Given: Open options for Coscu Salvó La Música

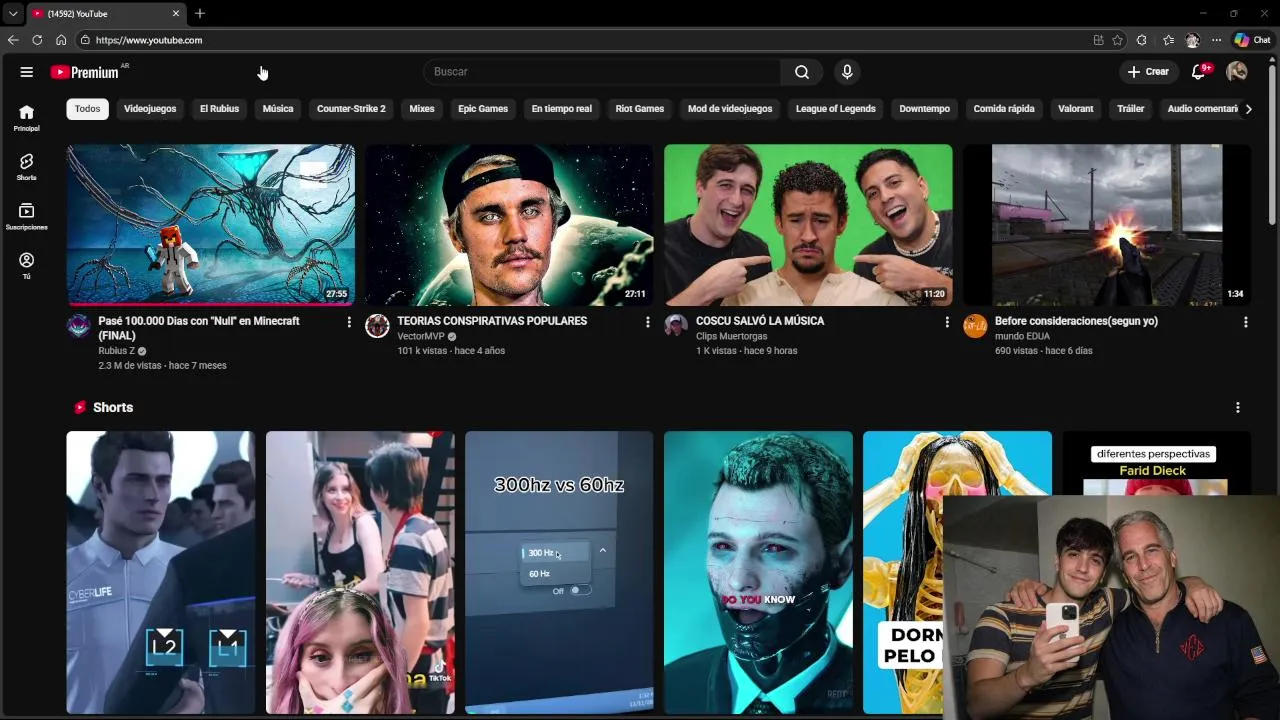Looking at the screenshot, I should pyautogui.click(x=947, y=322).
